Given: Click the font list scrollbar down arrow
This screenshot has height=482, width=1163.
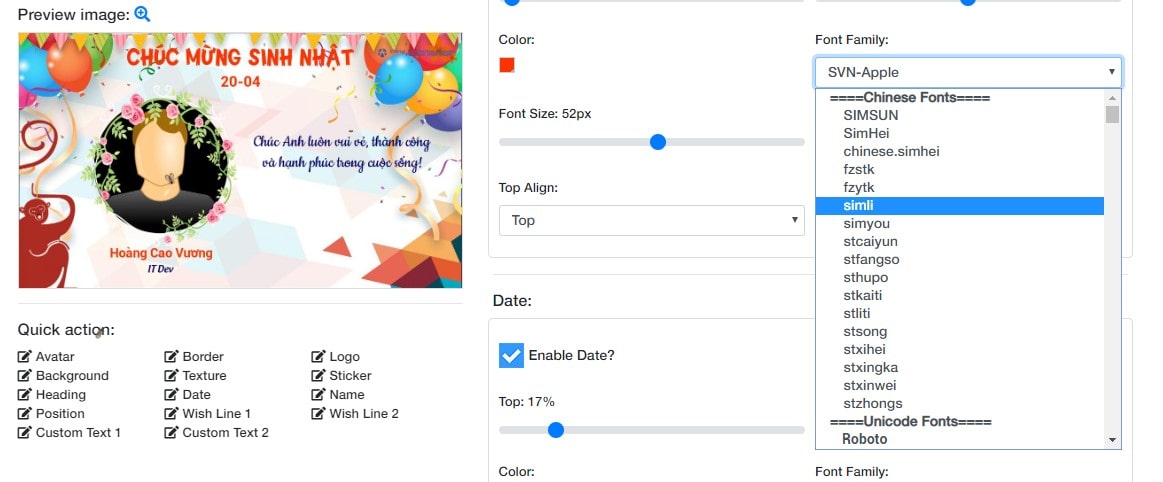Looking at the screenshot, I should coord(1112,440).
